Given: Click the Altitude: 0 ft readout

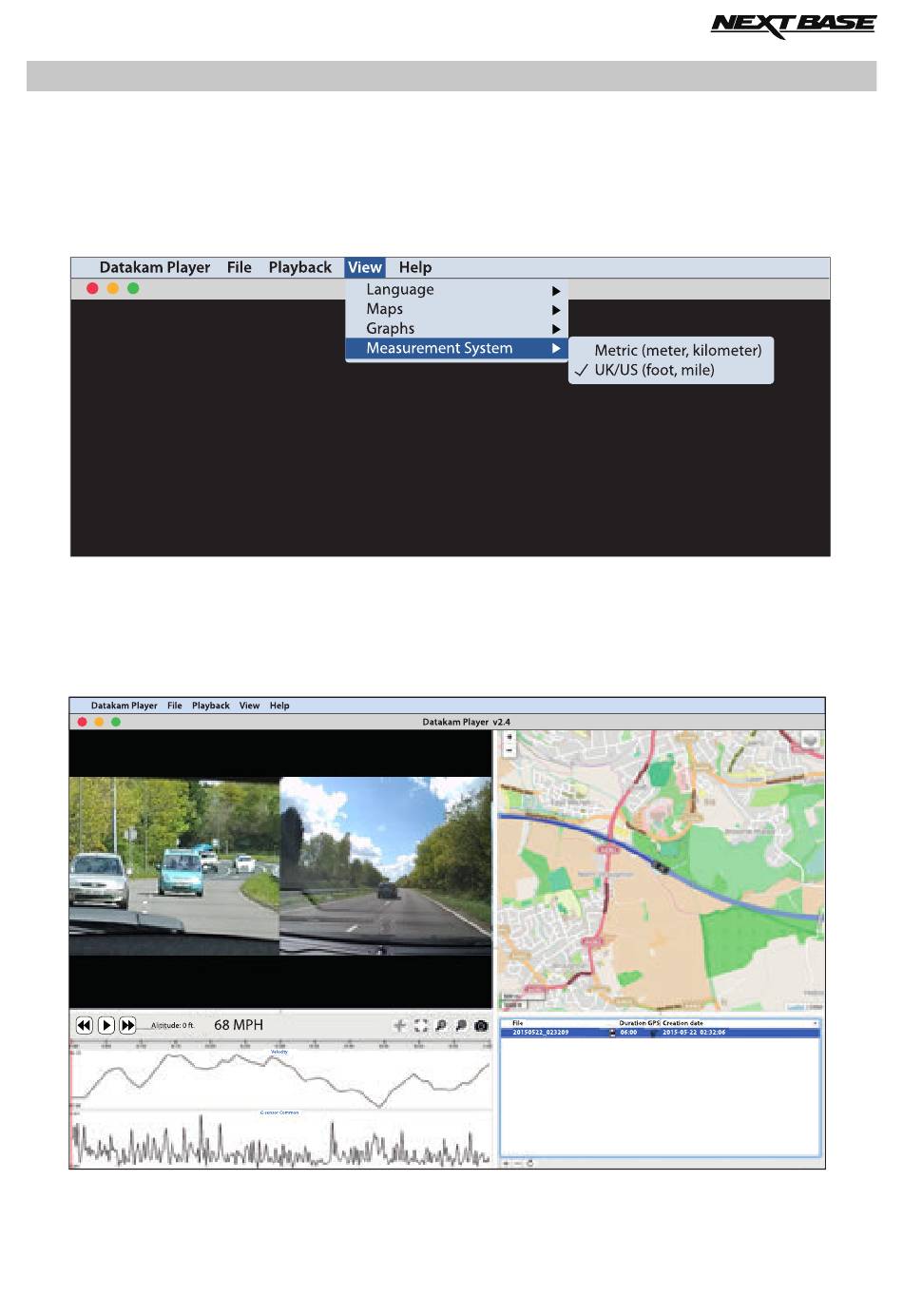Looking at the screenshot, I should click(172, 1026).
